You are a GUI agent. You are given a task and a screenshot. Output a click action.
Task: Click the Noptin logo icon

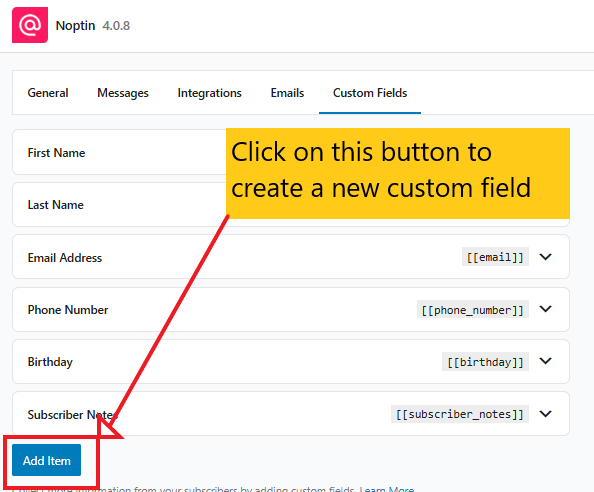pyautogui.click(x=30, y=25)
